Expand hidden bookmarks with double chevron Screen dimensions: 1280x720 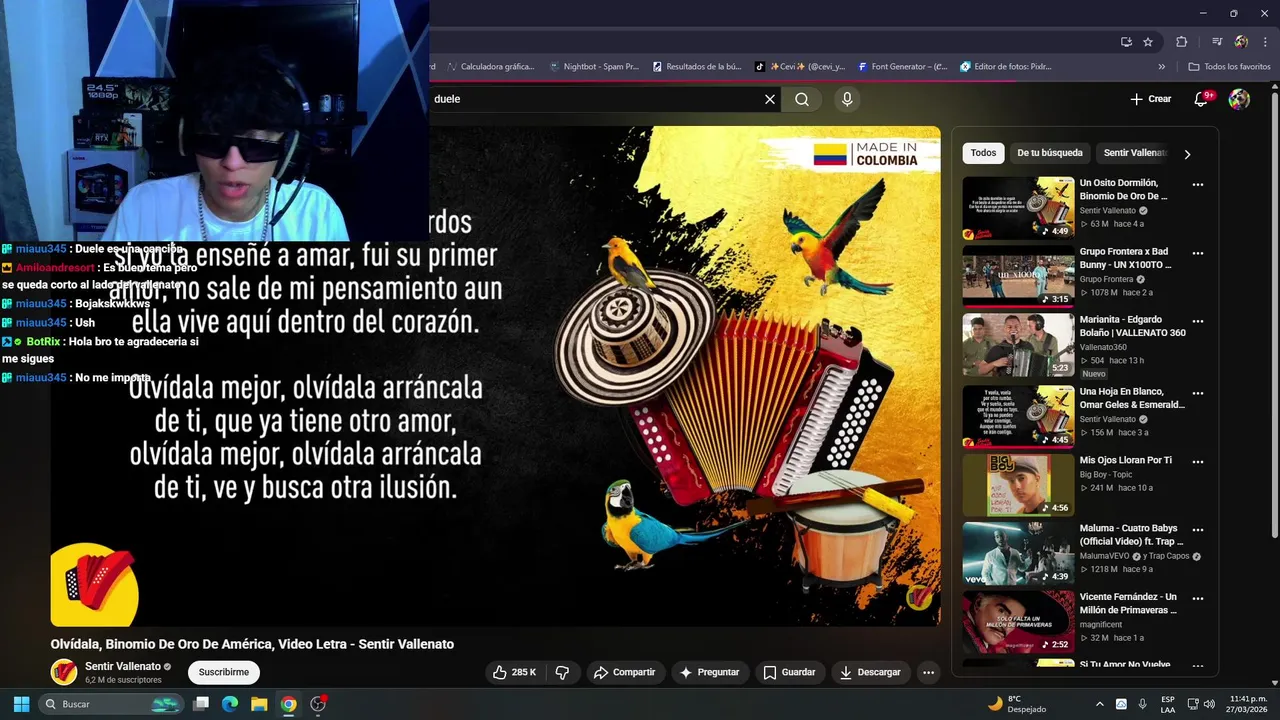point(1161,67)
